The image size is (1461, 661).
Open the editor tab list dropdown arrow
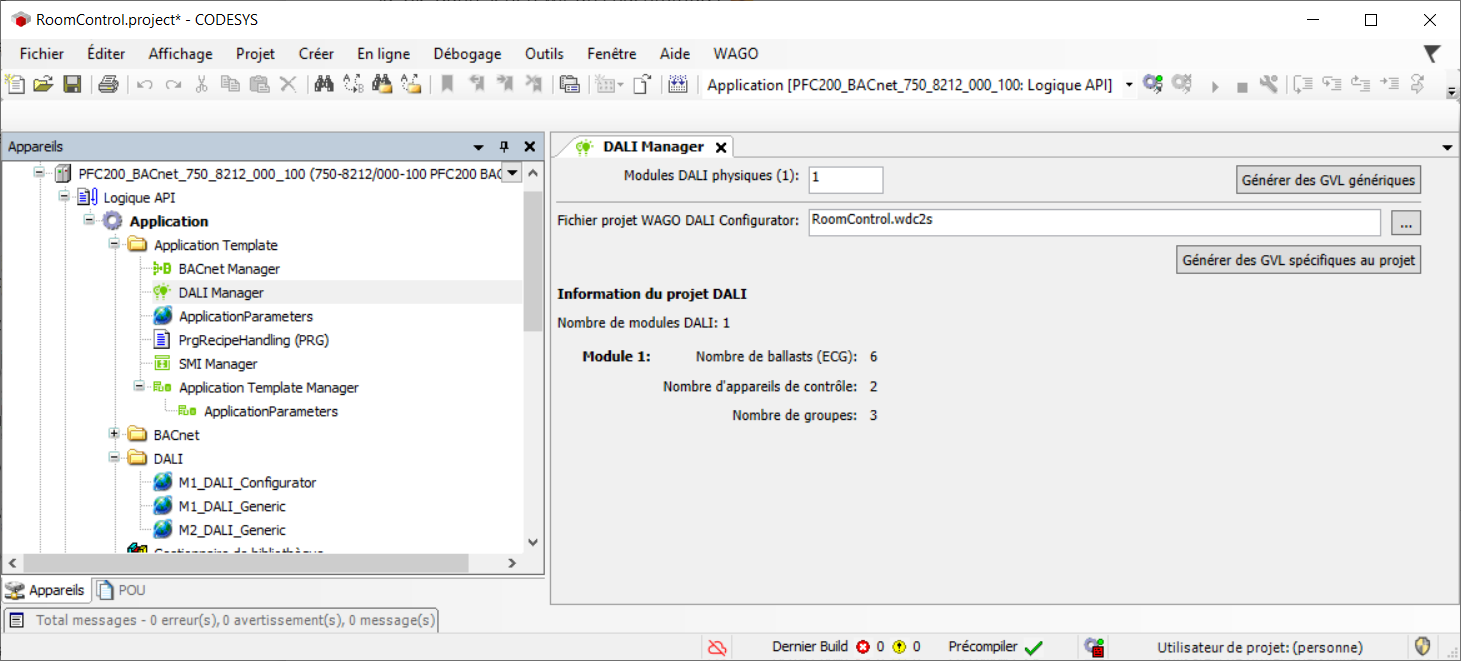point(1447,148)
